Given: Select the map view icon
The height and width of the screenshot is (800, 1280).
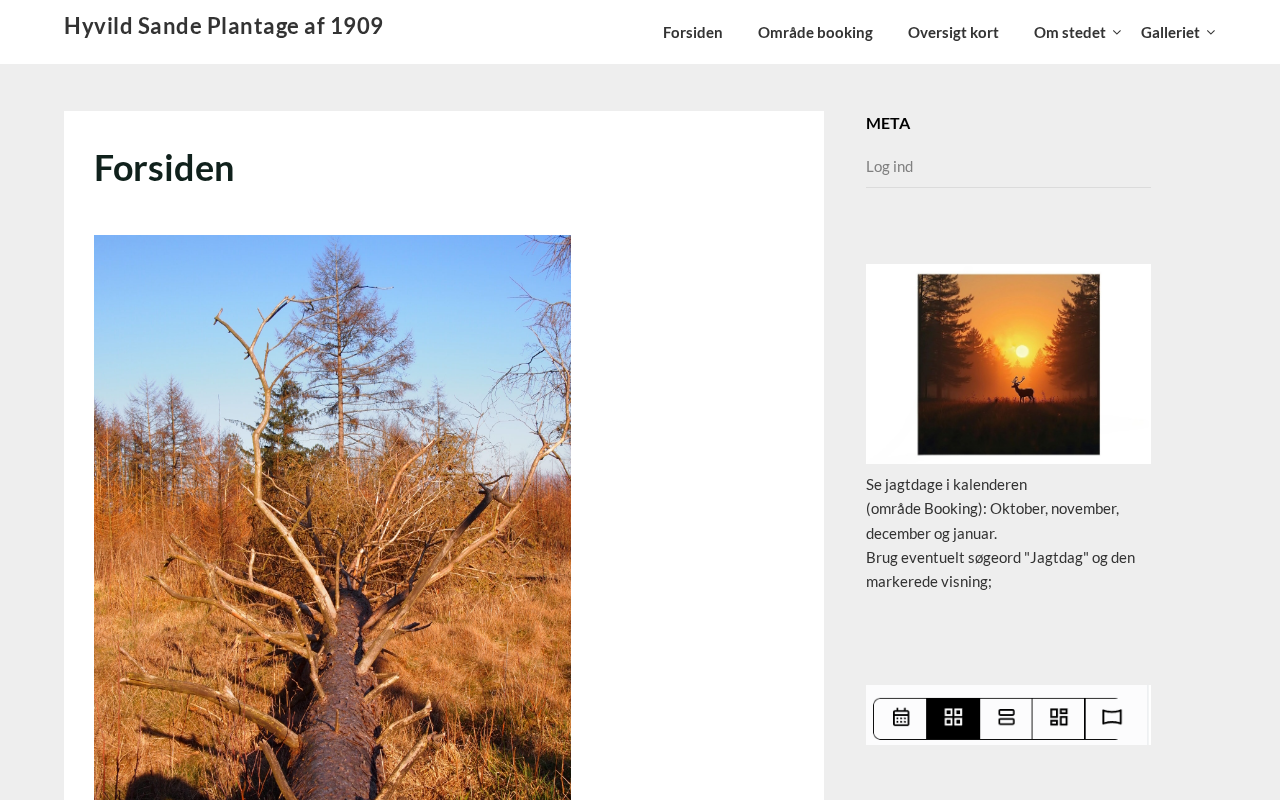Looking at the screenshot, I should point(1111,718).
